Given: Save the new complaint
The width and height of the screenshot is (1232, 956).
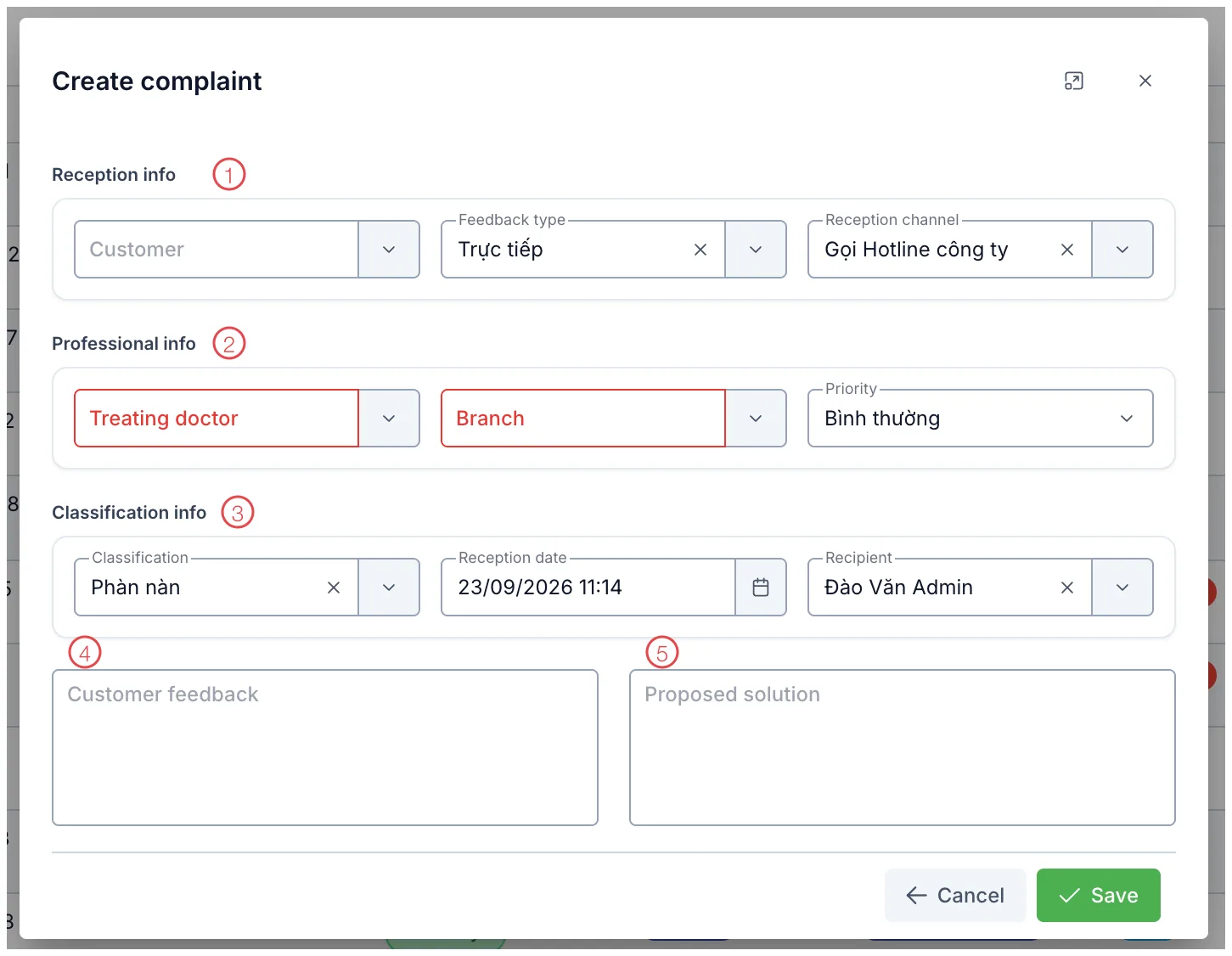Looking at the screenshot, I should 1099,895.
